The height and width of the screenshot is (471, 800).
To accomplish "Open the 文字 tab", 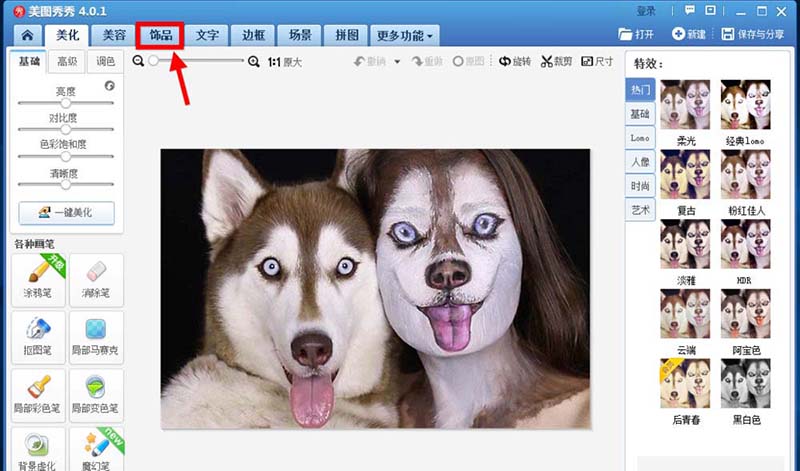I will pyautogui.click(x=207, y=35).
